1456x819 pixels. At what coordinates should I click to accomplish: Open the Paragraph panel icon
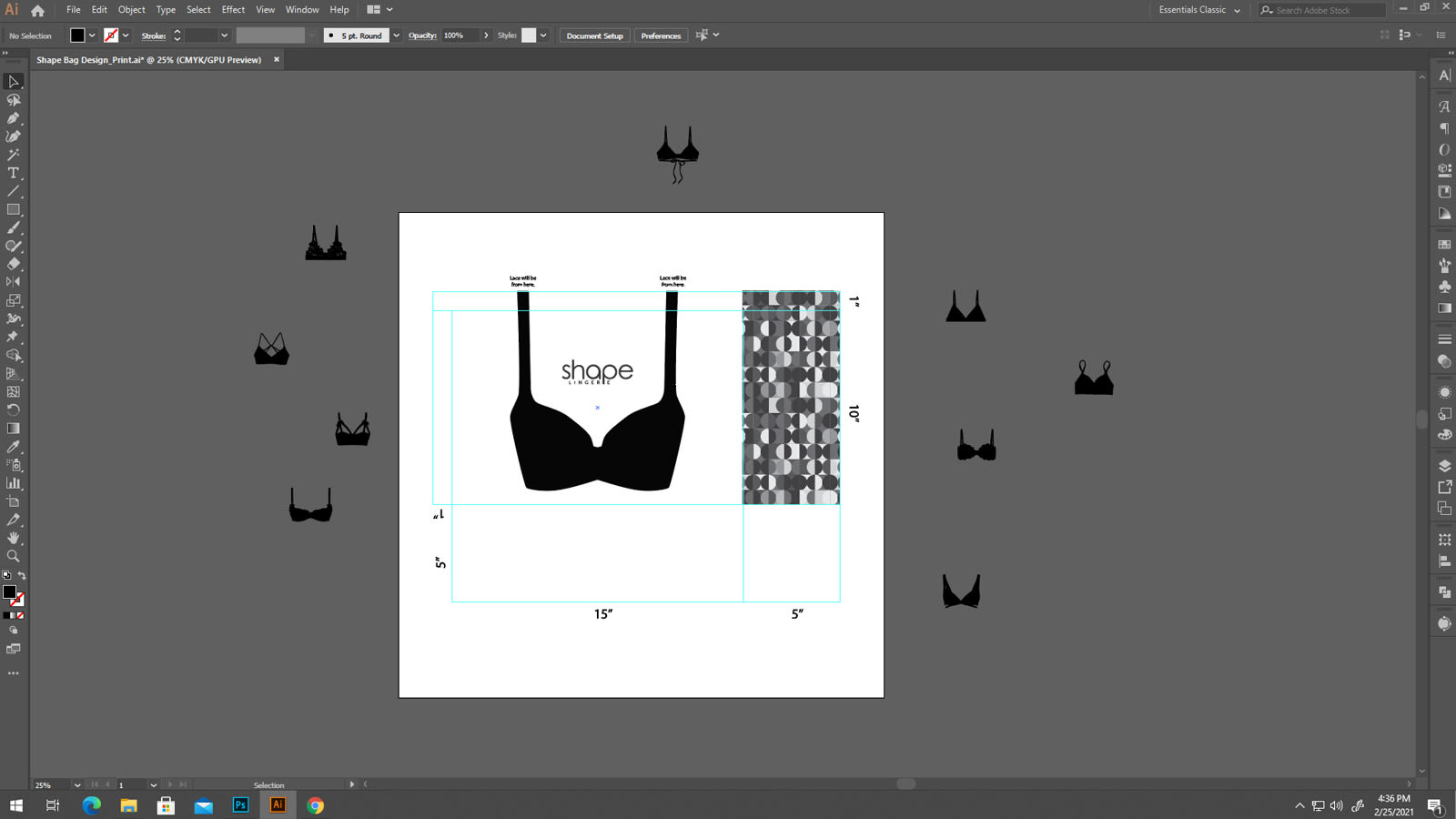coord(1444,128)
